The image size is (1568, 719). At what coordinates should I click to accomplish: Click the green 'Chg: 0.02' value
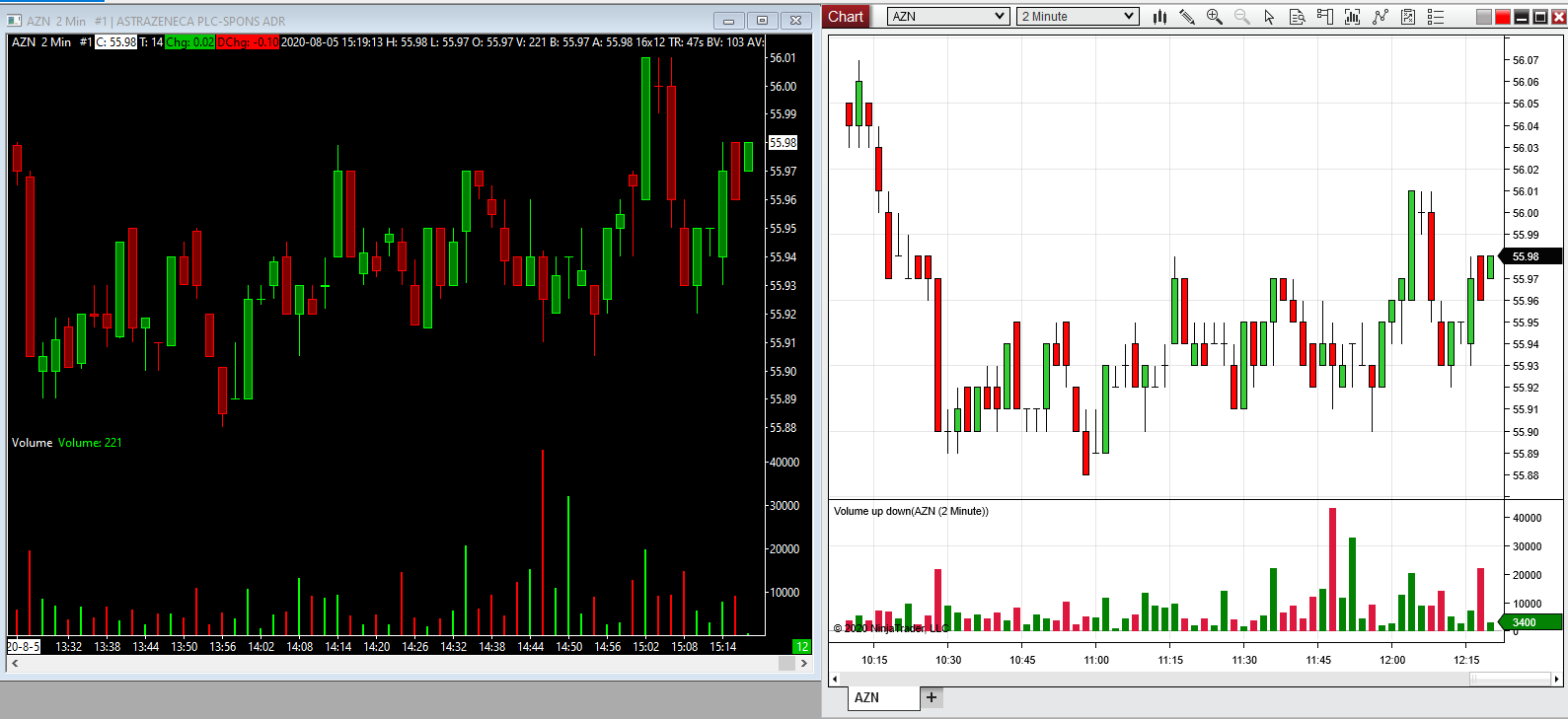[x=189, y=42]
